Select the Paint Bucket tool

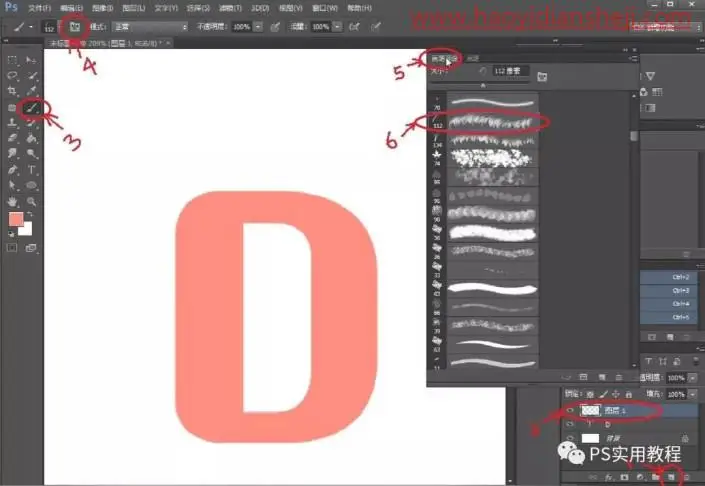click(31, 138)
